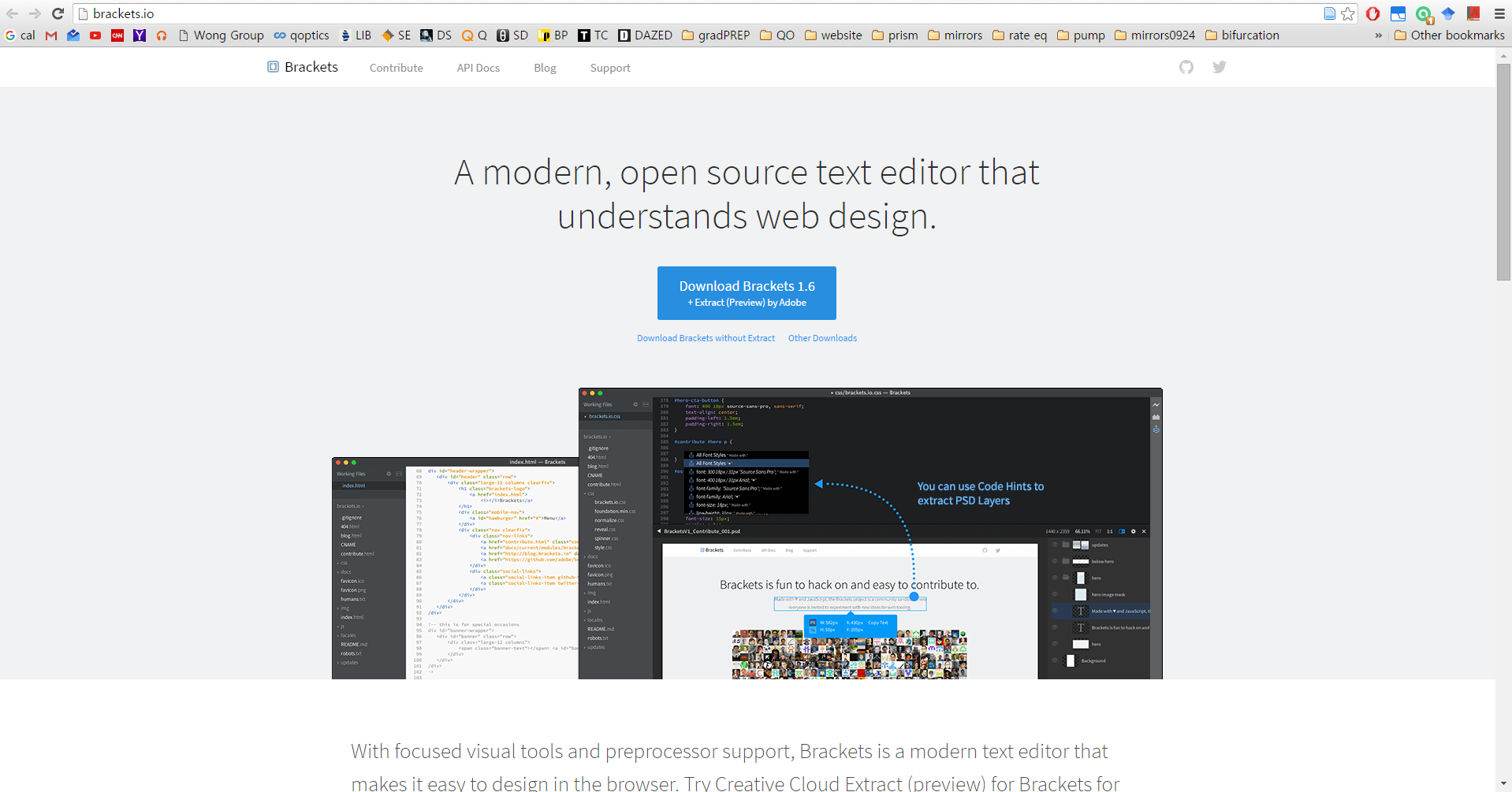Open the Brackets Twitter icon link

[x=1220, y=67]
